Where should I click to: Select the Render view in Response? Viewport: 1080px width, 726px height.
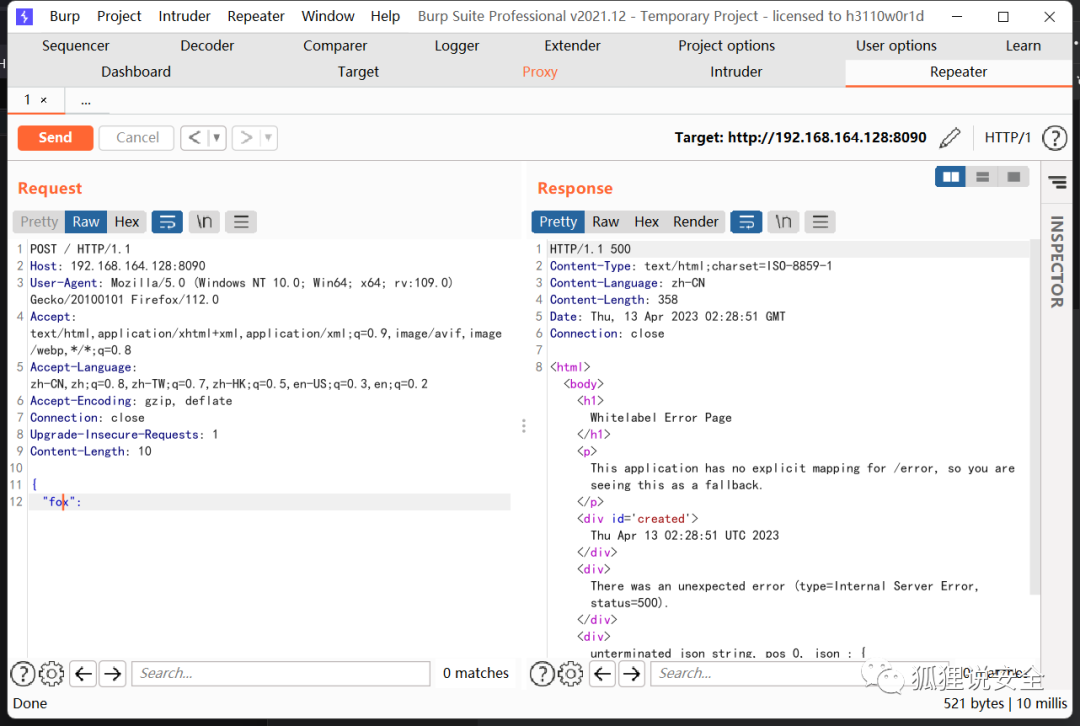(x=696, y=222)
